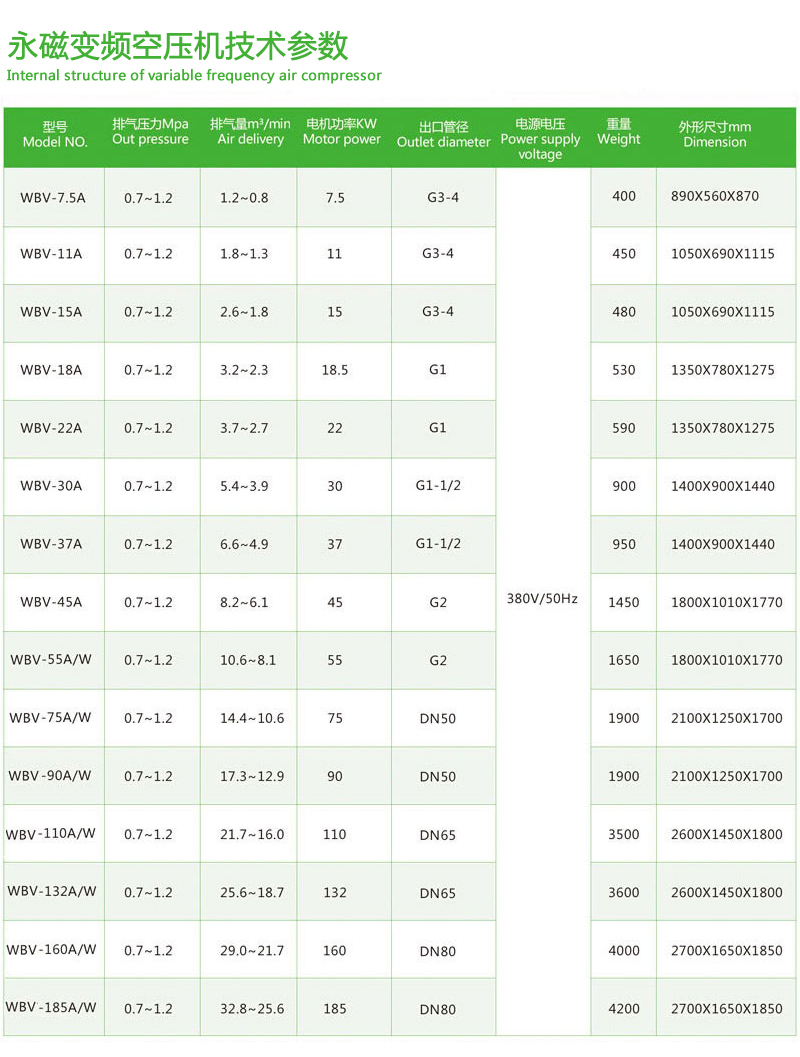Click the WBV-110A/W model cell

(51, 834)
